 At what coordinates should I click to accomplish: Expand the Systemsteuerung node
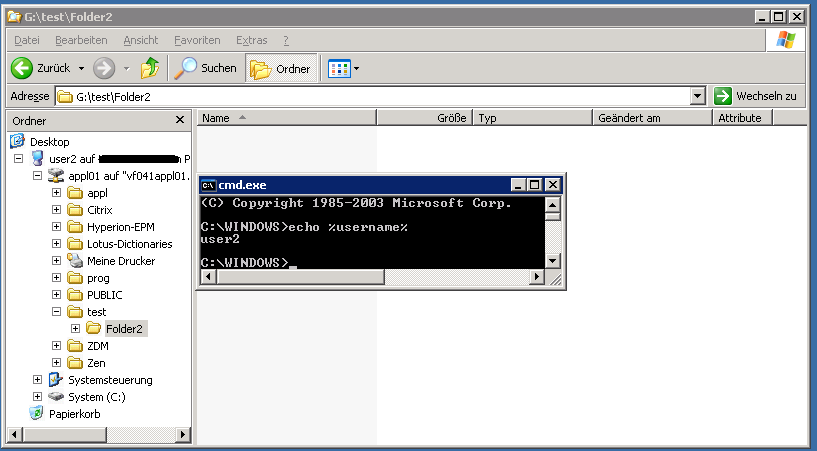click(x=38, y=380)
